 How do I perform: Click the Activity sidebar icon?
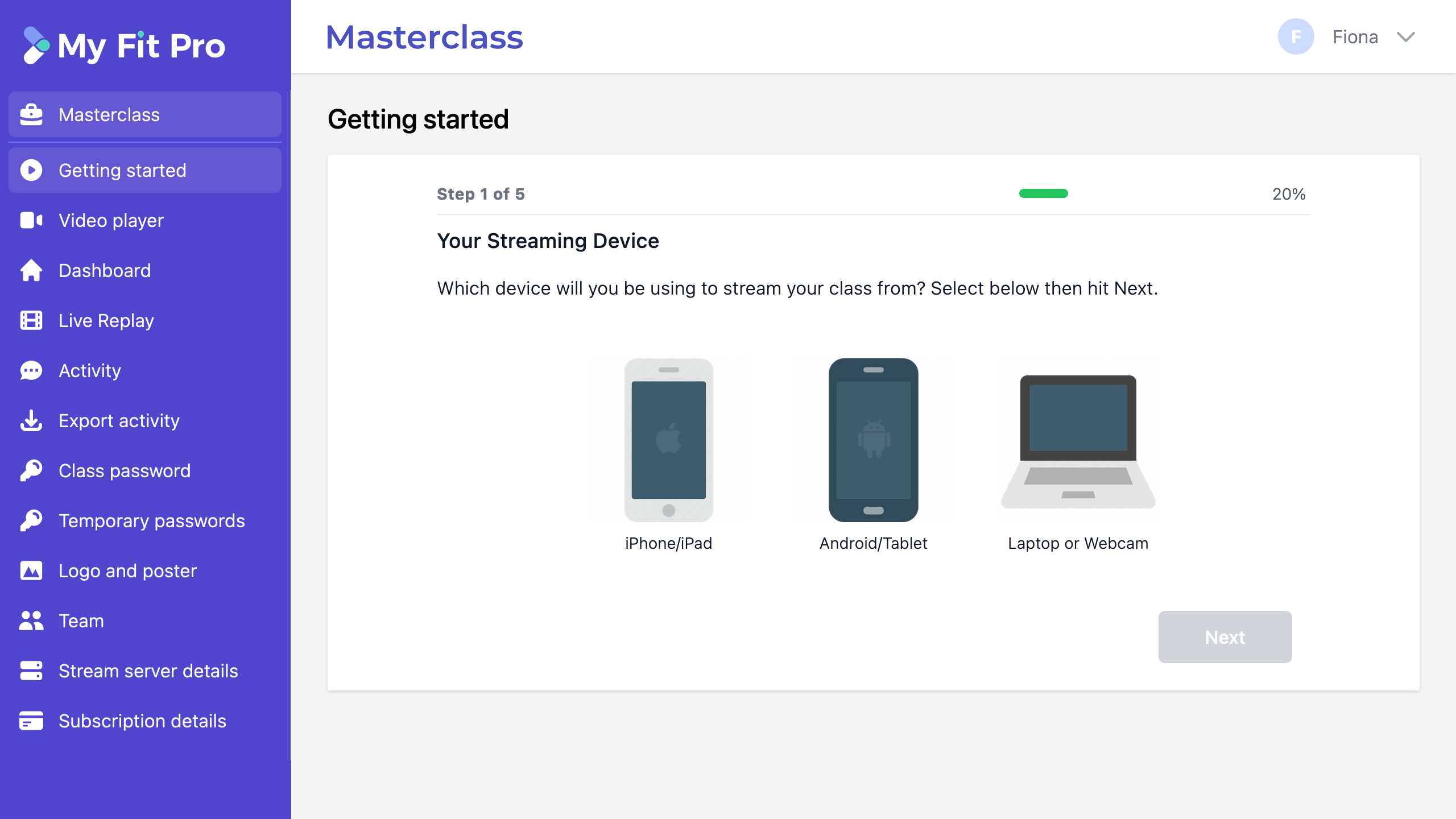tap(30, 370)
